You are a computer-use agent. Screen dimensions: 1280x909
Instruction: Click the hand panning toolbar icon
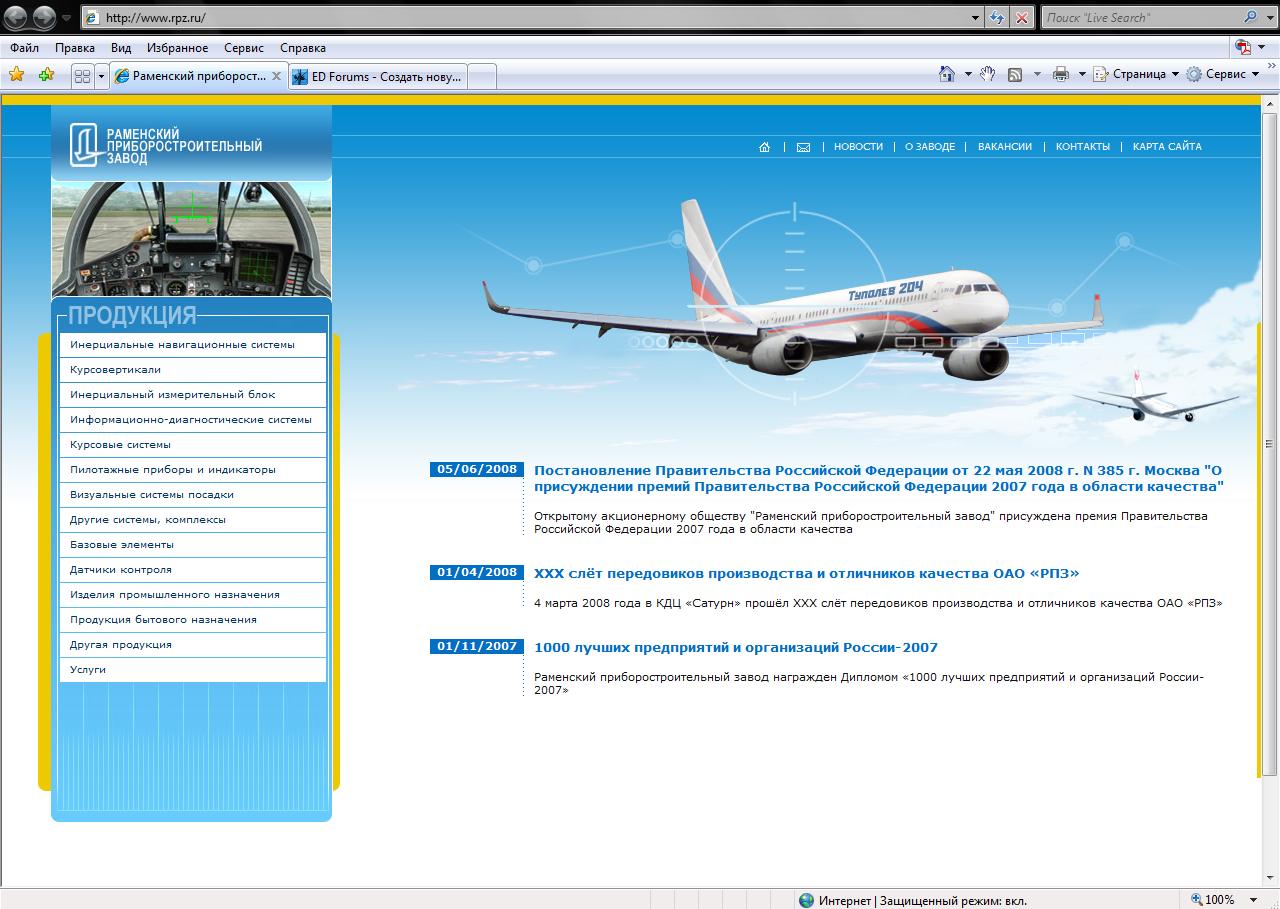[x=988, y=74]
